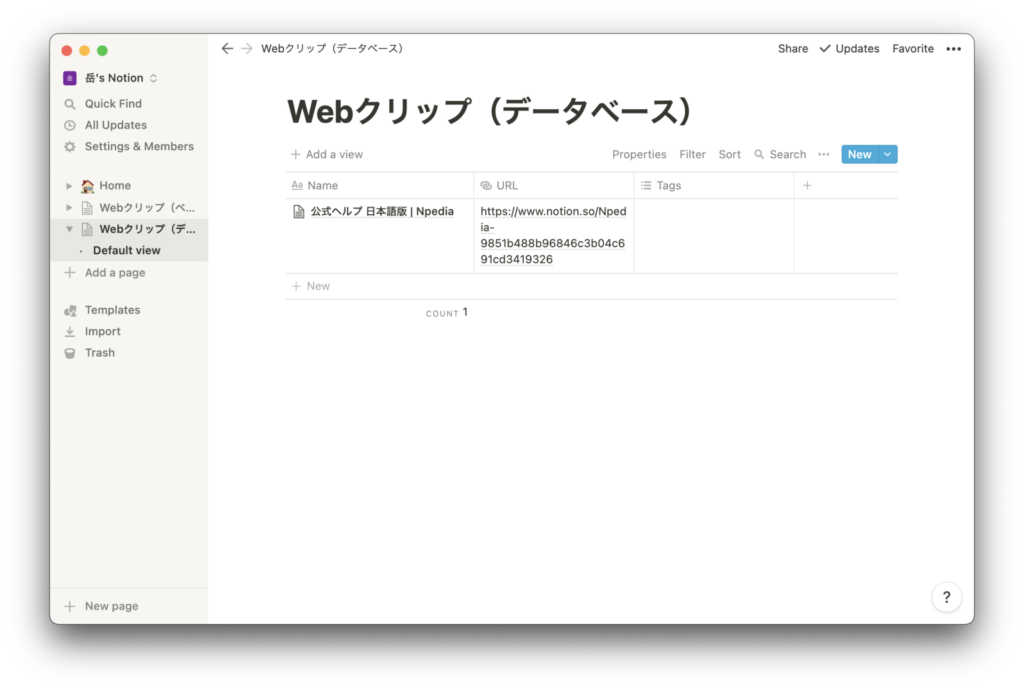This screenshot has width=1024, height=690.
Task: Click the page title Webクリップ（データベース）
Action: [490, 112]
